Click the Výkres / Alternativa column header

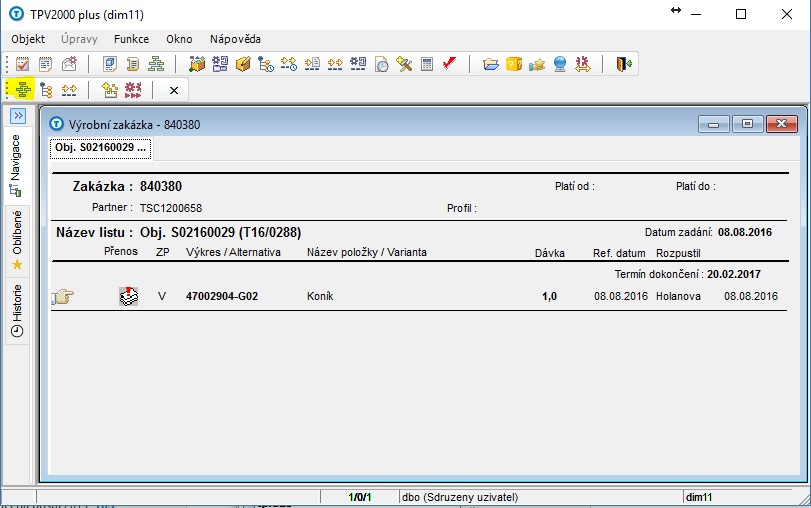coord(233,252)
